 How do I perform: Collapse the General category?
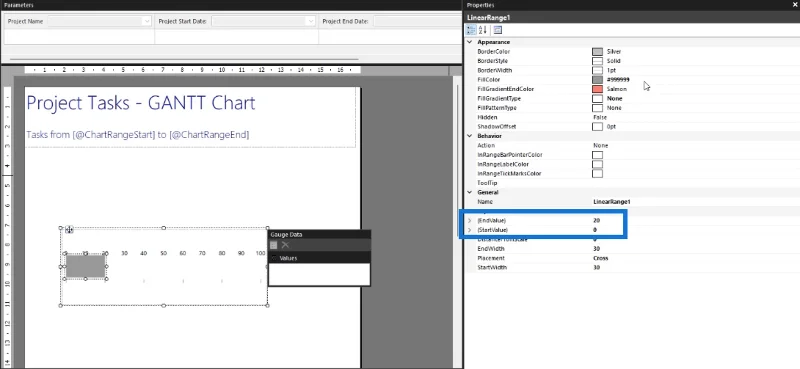pyautogui.click(x=470, y=192)
